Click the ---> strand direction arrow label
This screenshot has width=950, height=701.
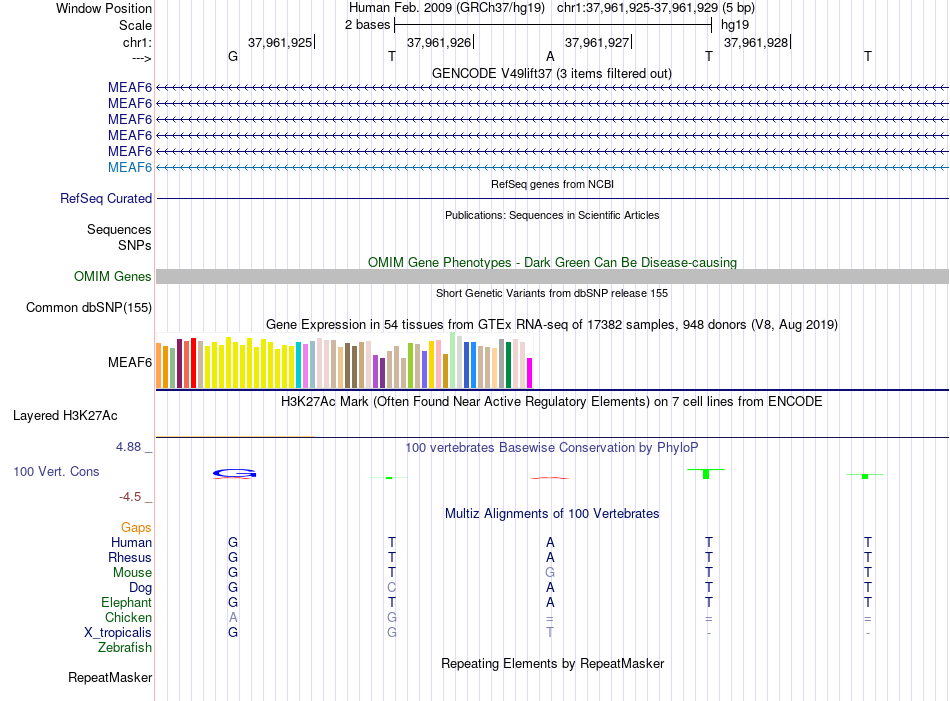(142, 58)
